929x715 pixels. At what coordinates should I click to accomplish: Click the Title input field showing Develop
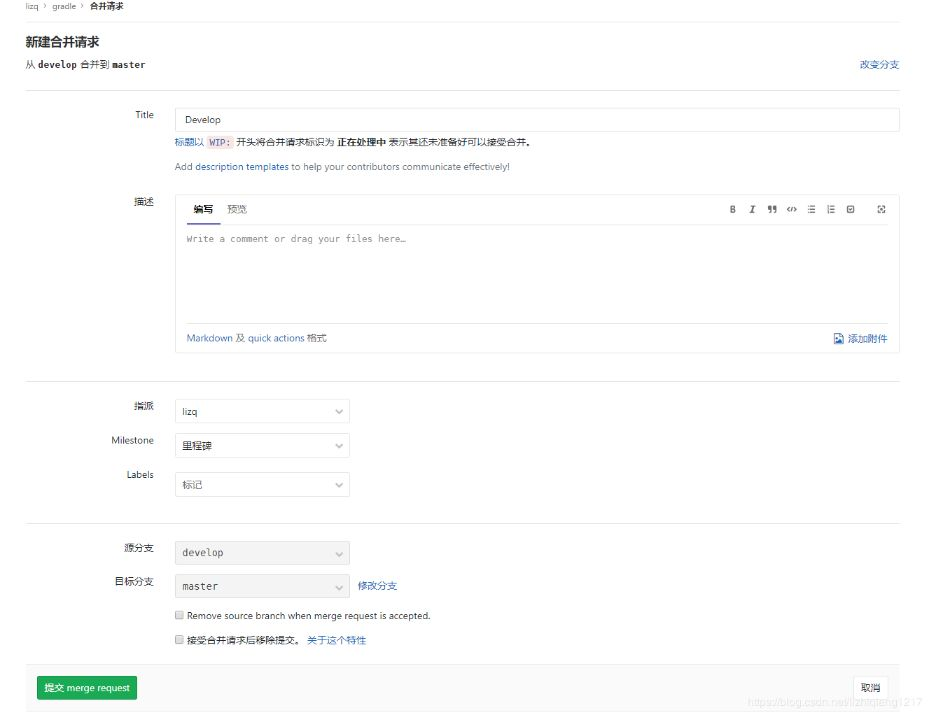tap(537, 119)
